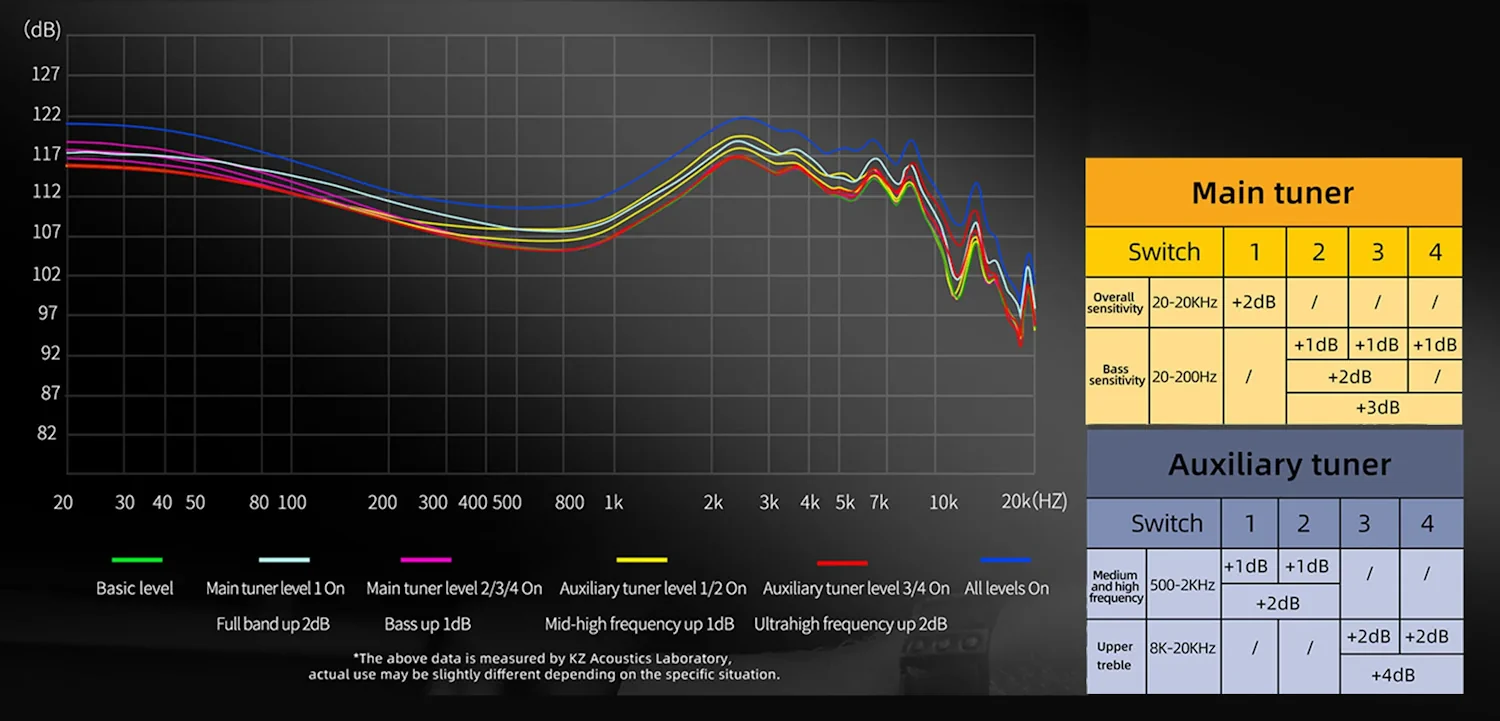Click the '500-2KHz' frequency range cell
Screen dimensions: 1500x721
click(x=1183, y=585)
